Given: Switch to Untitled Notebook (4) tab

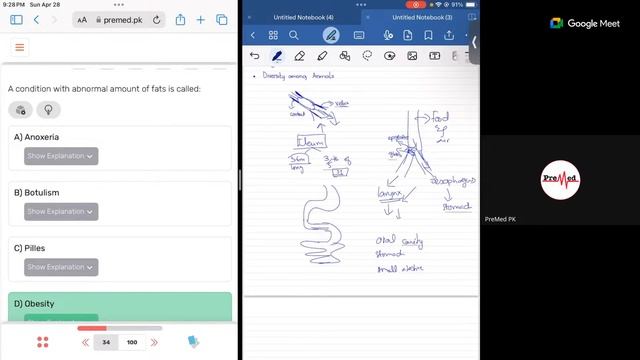Looking at the screenshot, I should pos(303,18).
